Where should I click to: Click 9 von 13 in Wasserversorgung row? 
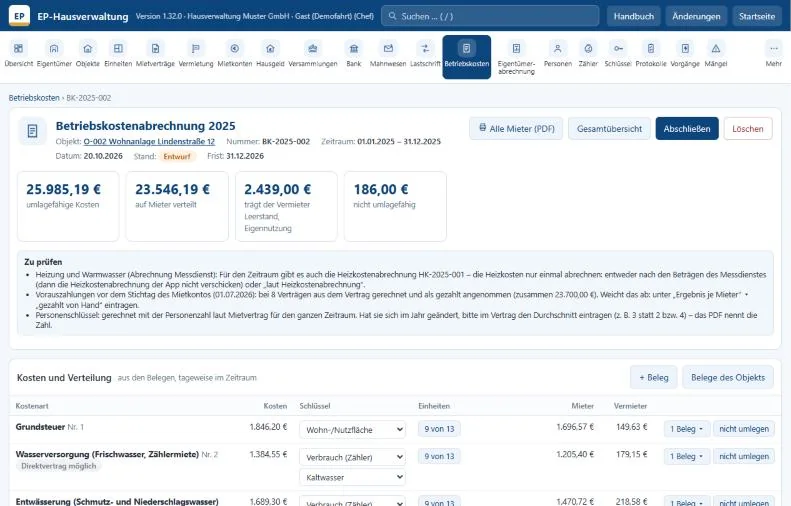coord(439,456)
